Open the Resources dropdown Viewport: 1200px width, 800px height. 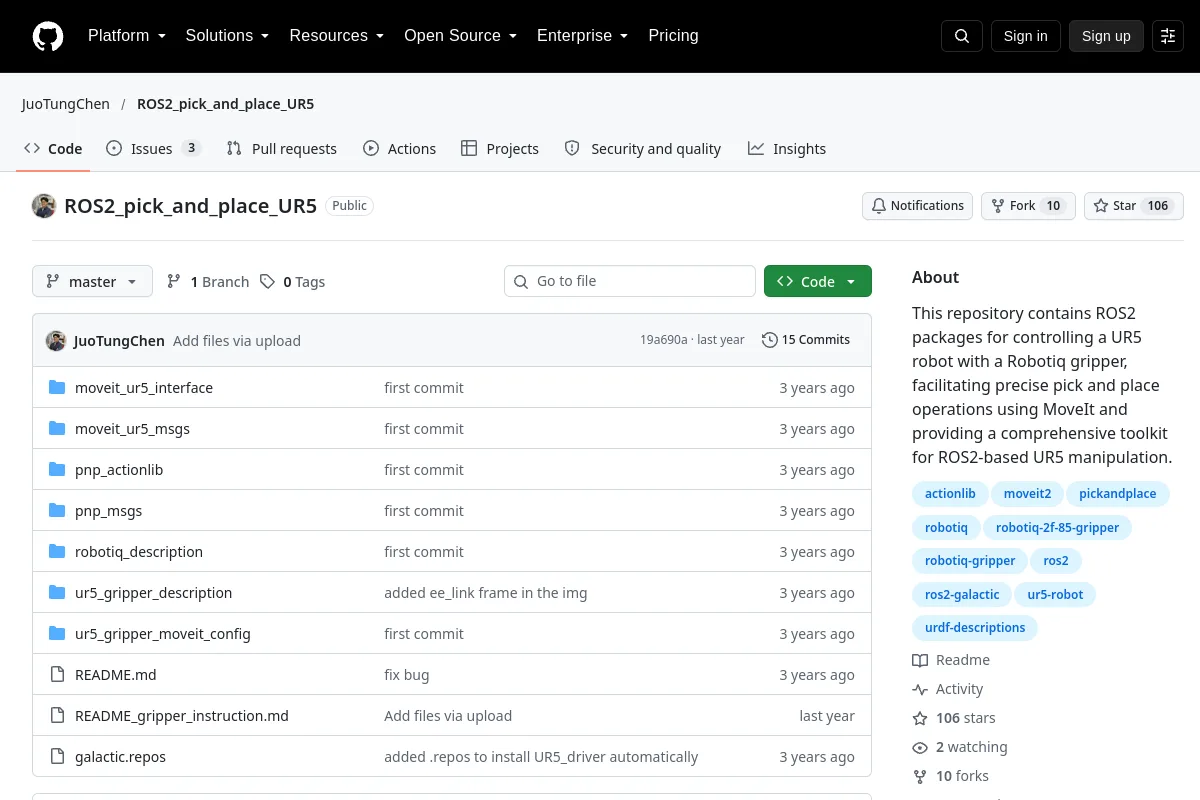pyautogui.click(x=337, y=36)
